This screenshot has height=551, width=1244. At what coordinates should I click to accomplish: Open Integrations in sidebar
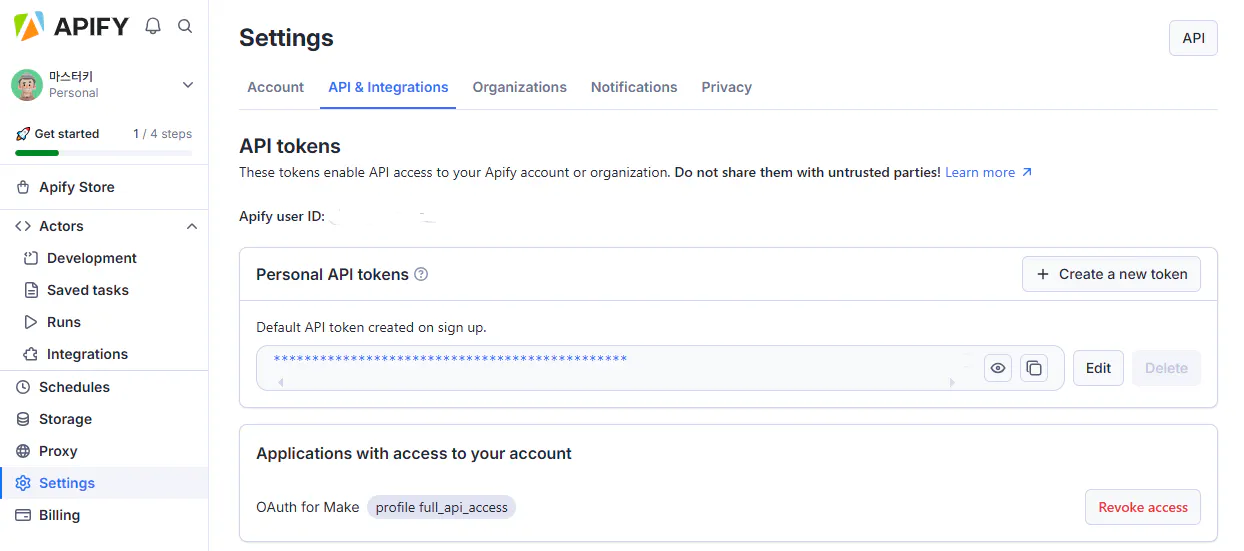pos(87,354)
